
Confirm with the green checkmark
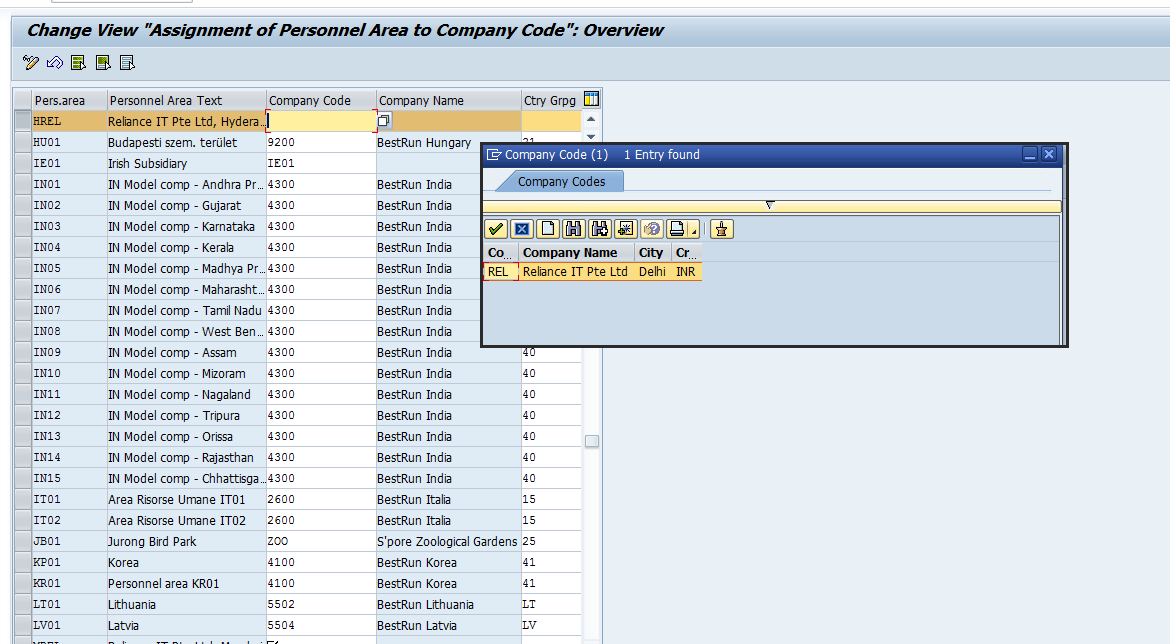496,229
